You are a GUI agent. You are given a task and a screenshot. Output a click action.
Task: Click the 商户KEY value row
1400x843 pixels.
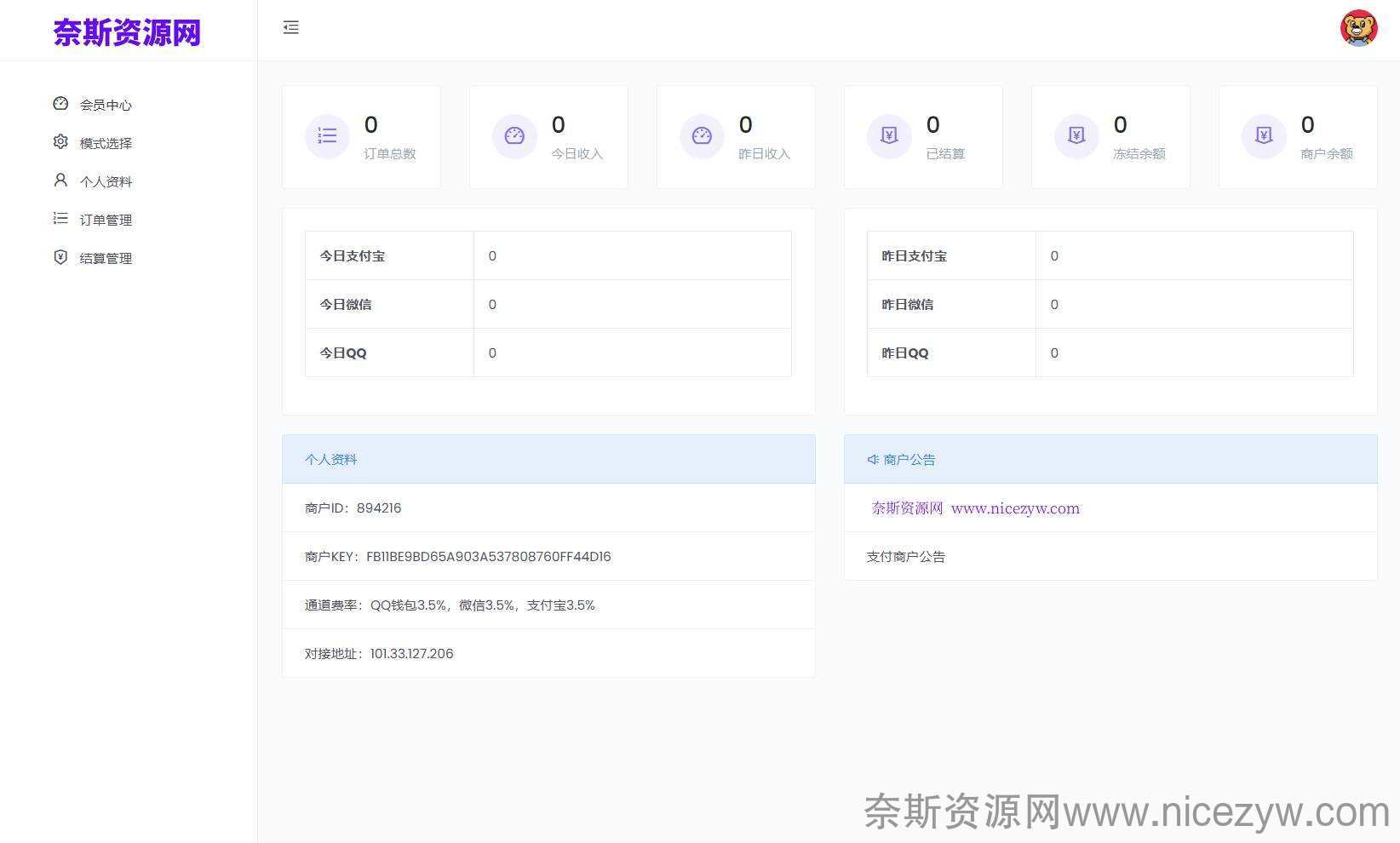(x=488, y=557)
